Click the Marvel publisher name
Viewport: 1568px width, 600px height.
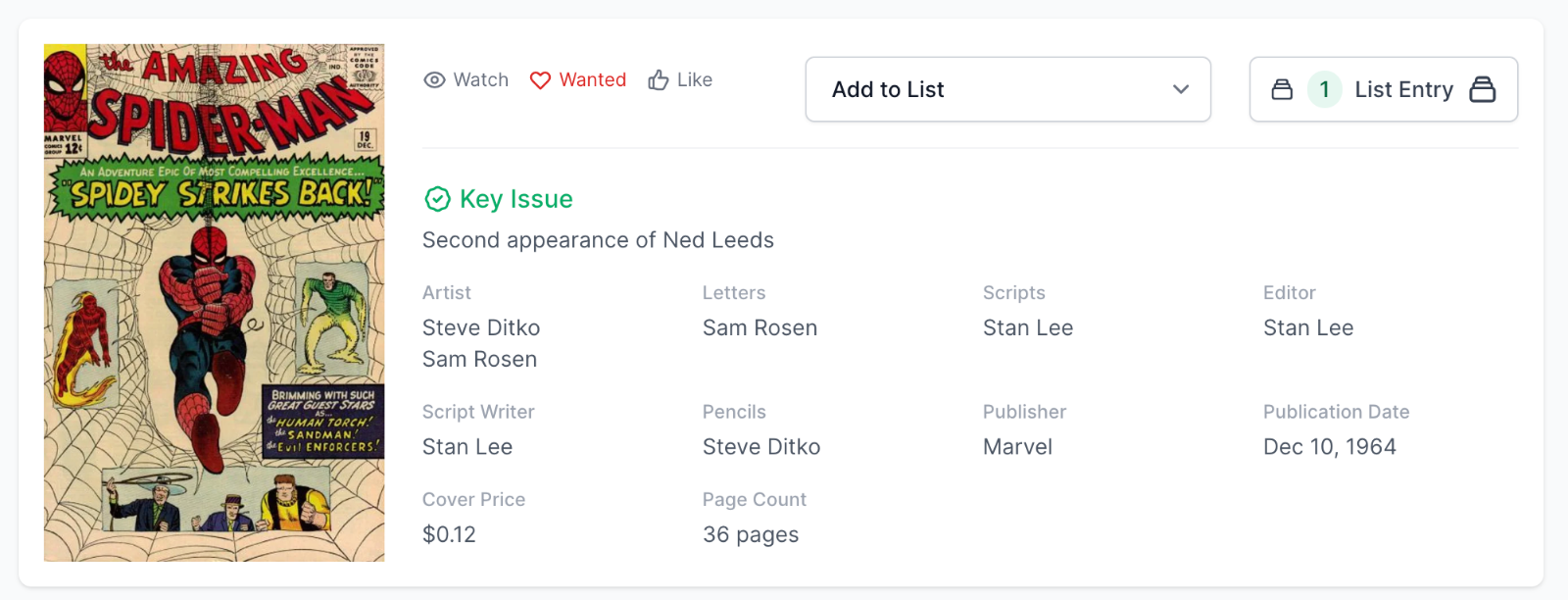tap(1017, 447)
